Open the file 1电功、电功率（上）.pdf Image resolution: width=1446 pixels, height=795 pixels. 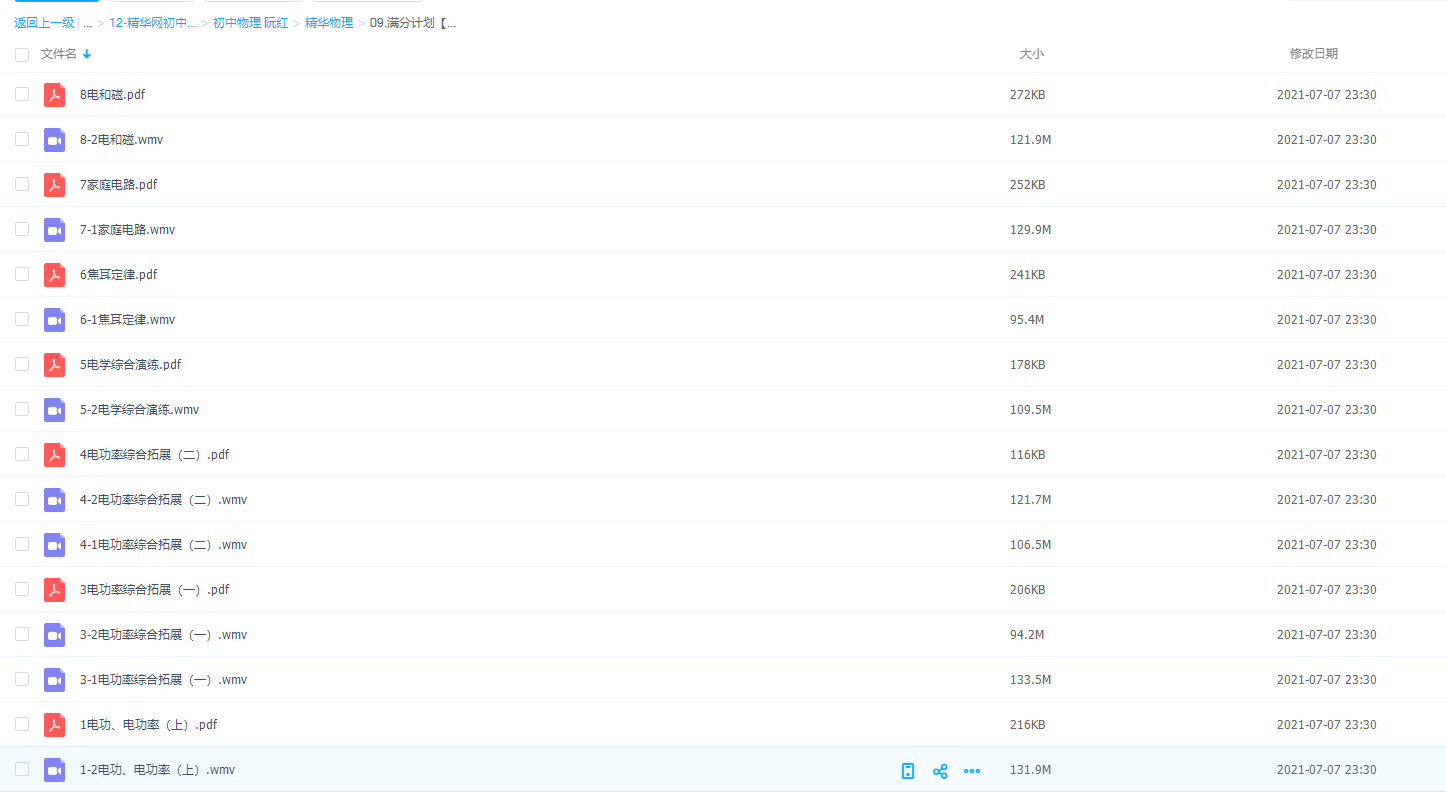pos(148,725)
